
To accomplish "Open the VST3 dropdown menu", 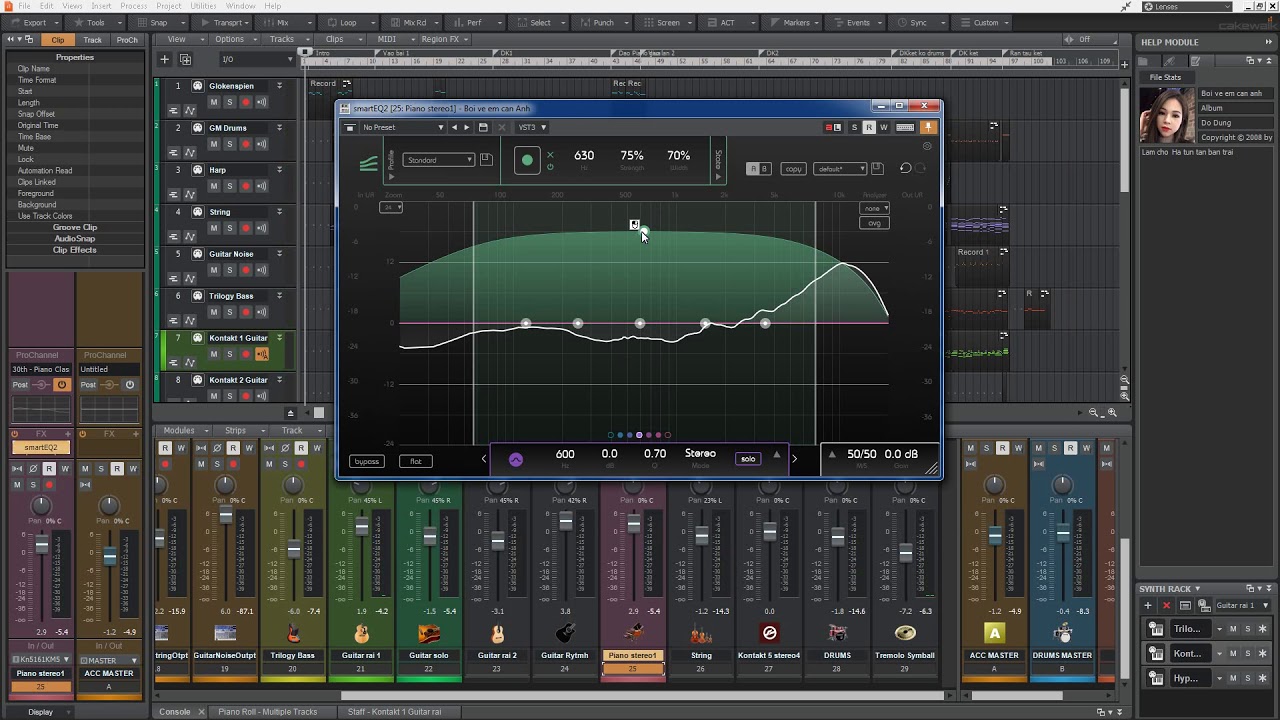I will point(531,127).
